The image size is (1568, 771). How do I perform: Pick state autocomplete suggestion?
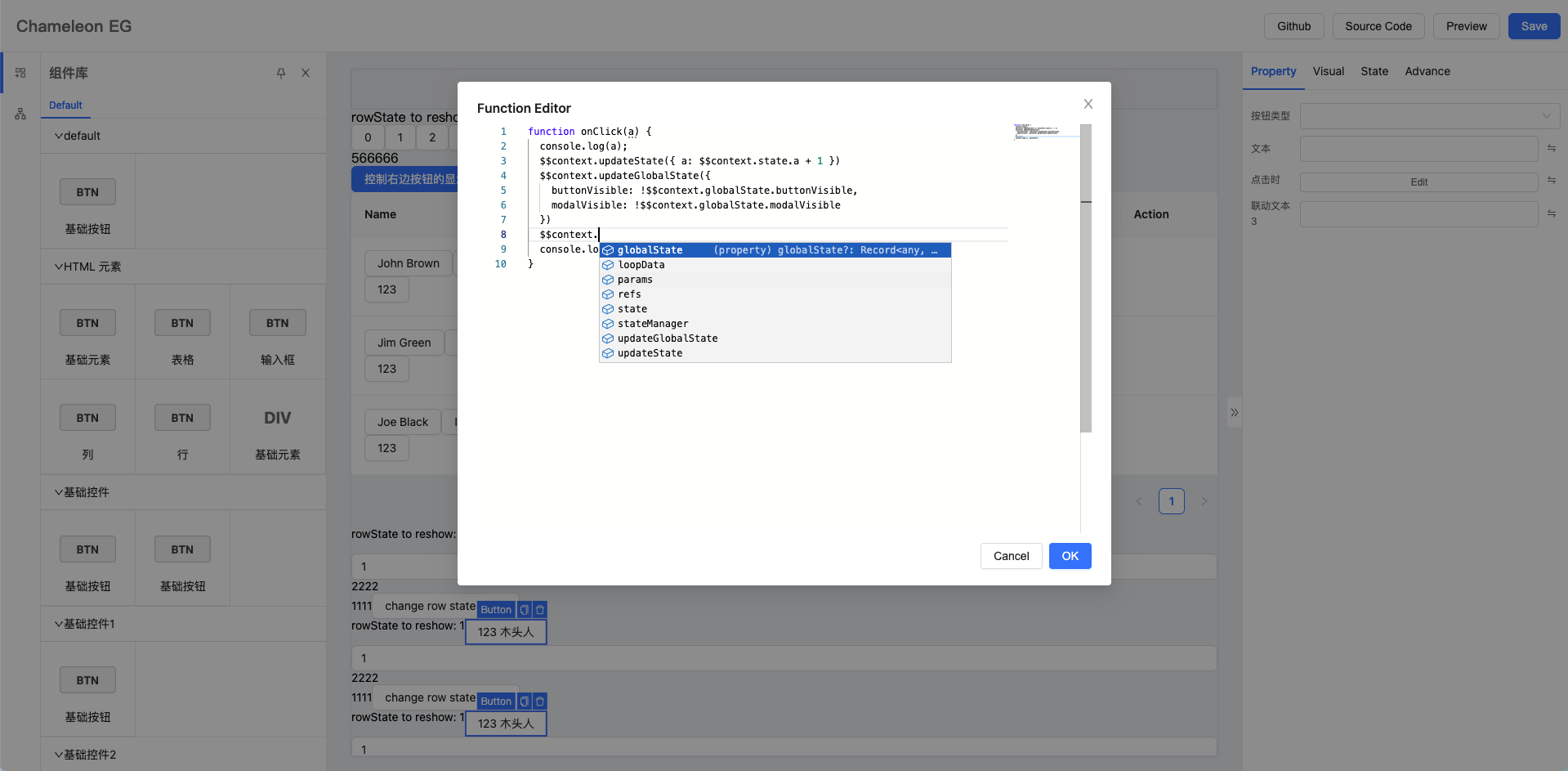coord(775,309)
